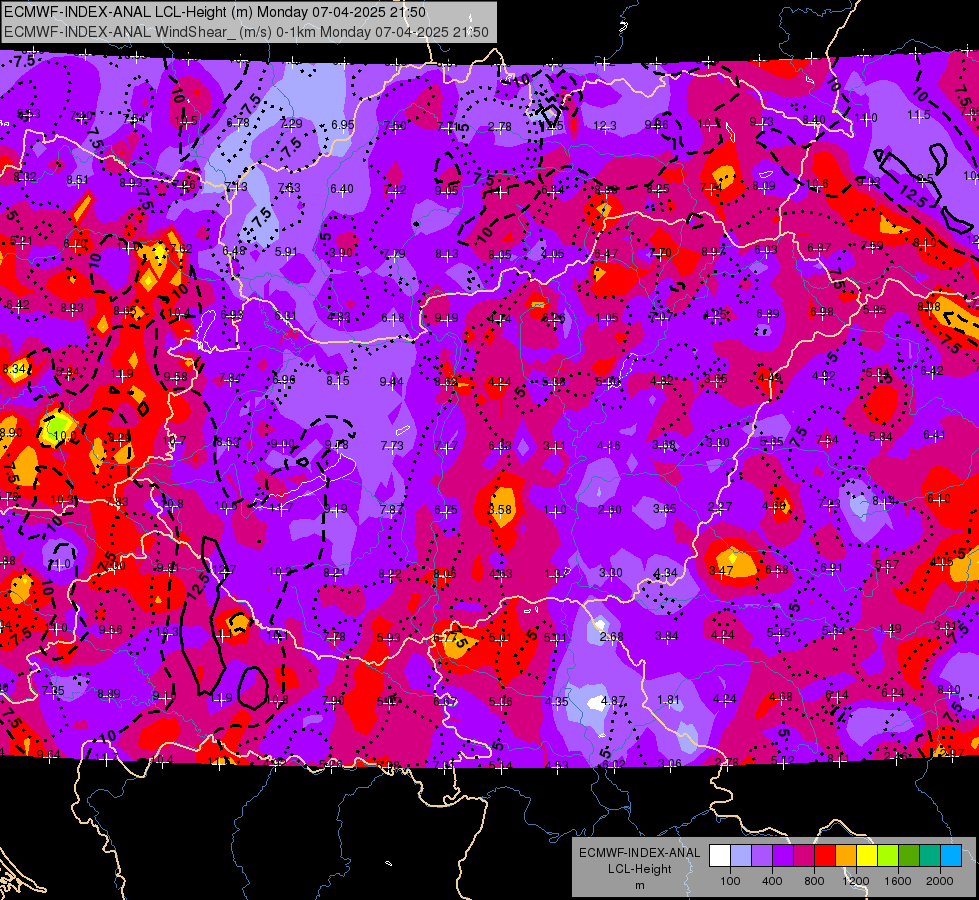Image resolution: width=979 pixels, height=900 pixels.
Task: Click the '4.87' grid value
Action: click(612, 701)
